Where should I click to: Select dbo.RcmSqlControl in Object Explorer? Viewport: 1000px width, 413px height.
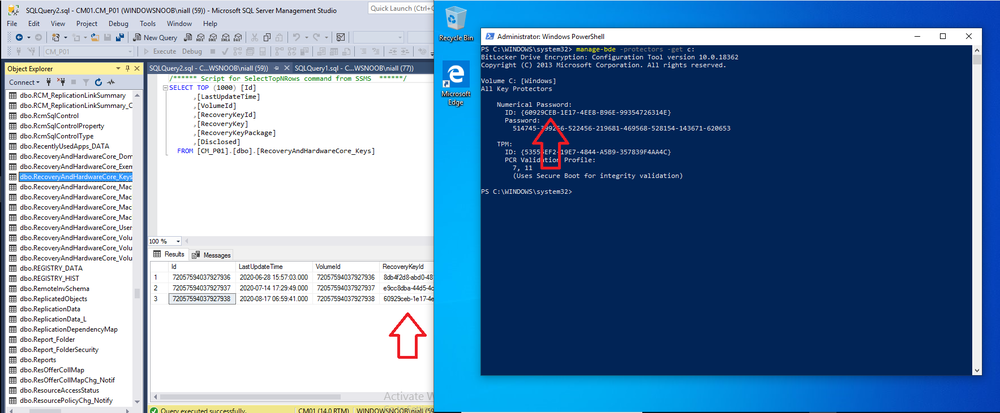[x=49, y=115]
